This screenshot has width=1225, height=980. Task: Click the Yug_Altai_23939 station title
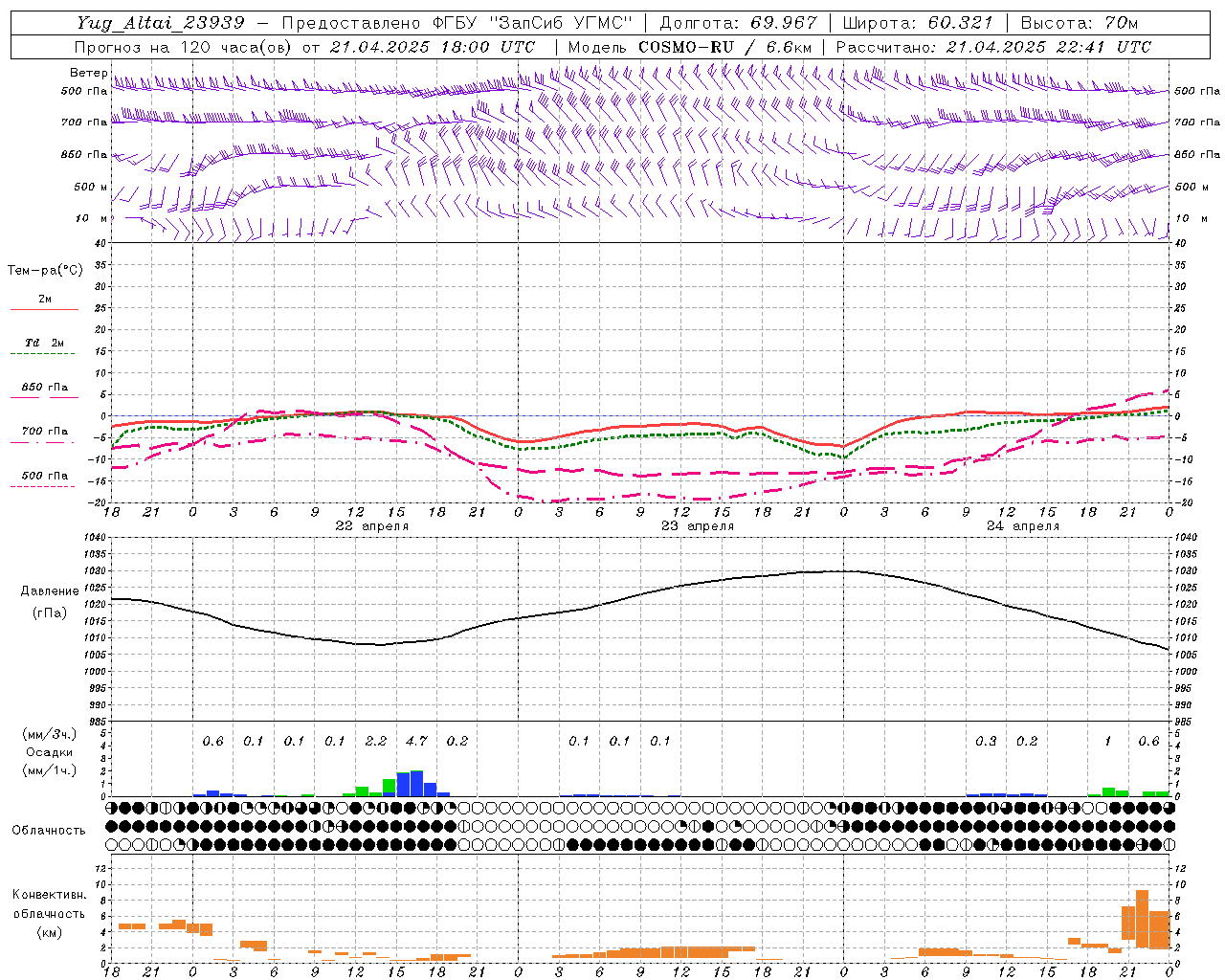pyautogui.click(x=161, y=23)
